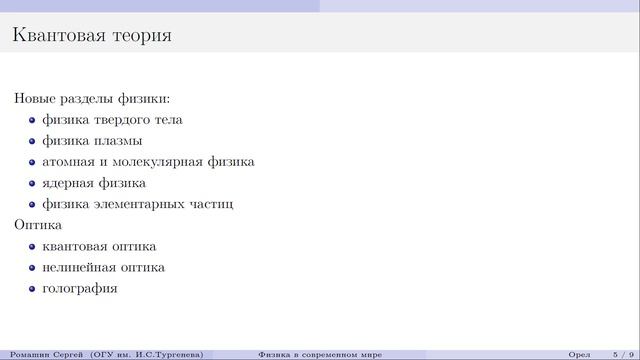Click the heading "Новые разделы физики:"

pyautogui.click(x=92, y=99)
